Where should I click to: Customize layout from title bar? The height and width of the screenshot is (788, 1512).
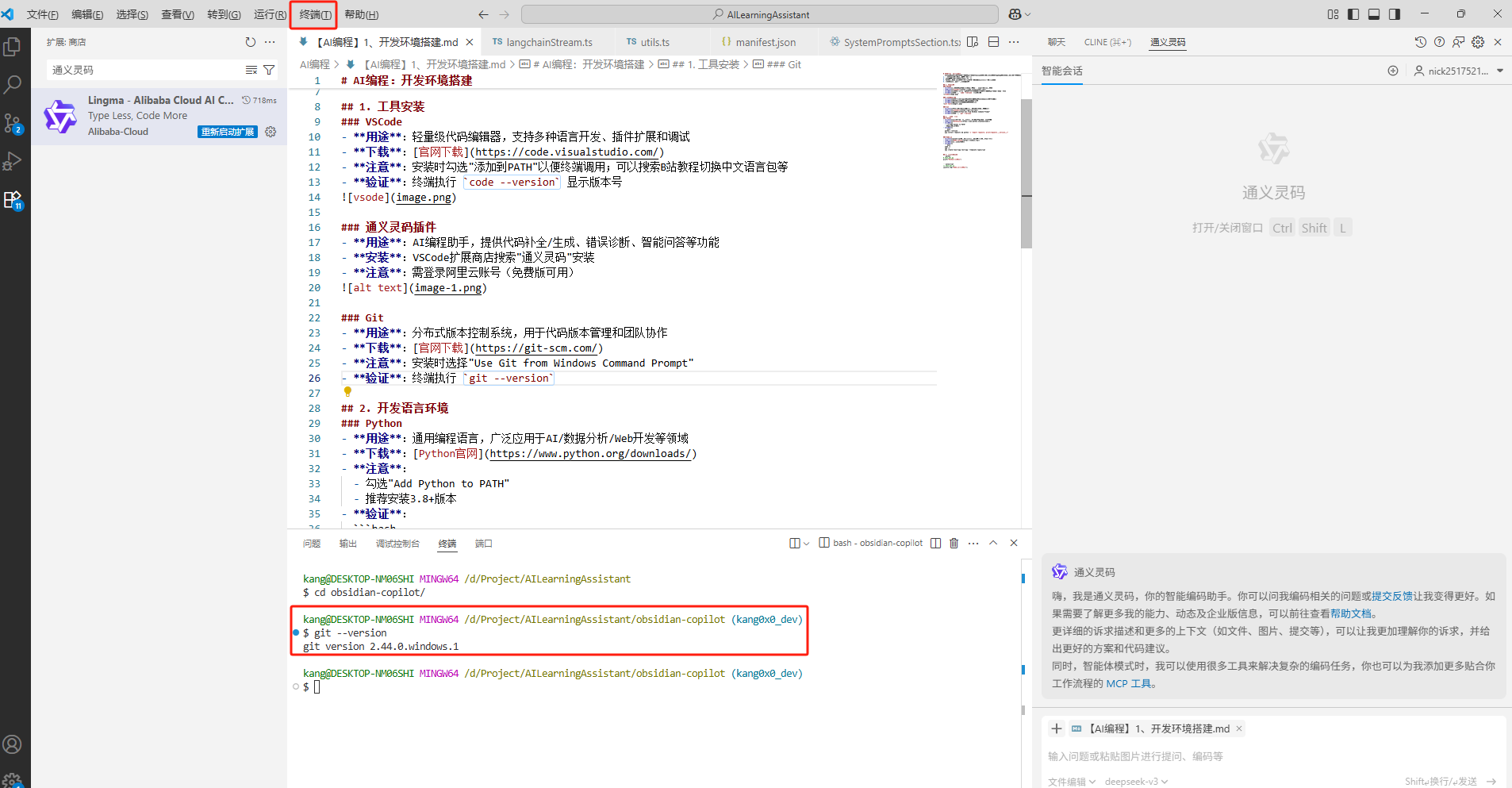1333,14
